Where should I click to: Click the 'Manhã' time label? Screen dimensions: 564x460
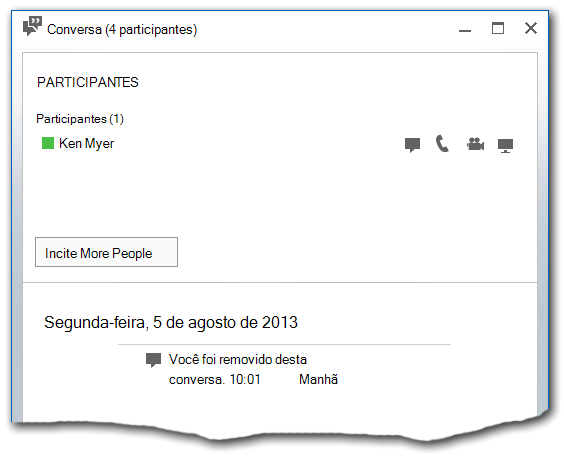(x=318, y=379)
